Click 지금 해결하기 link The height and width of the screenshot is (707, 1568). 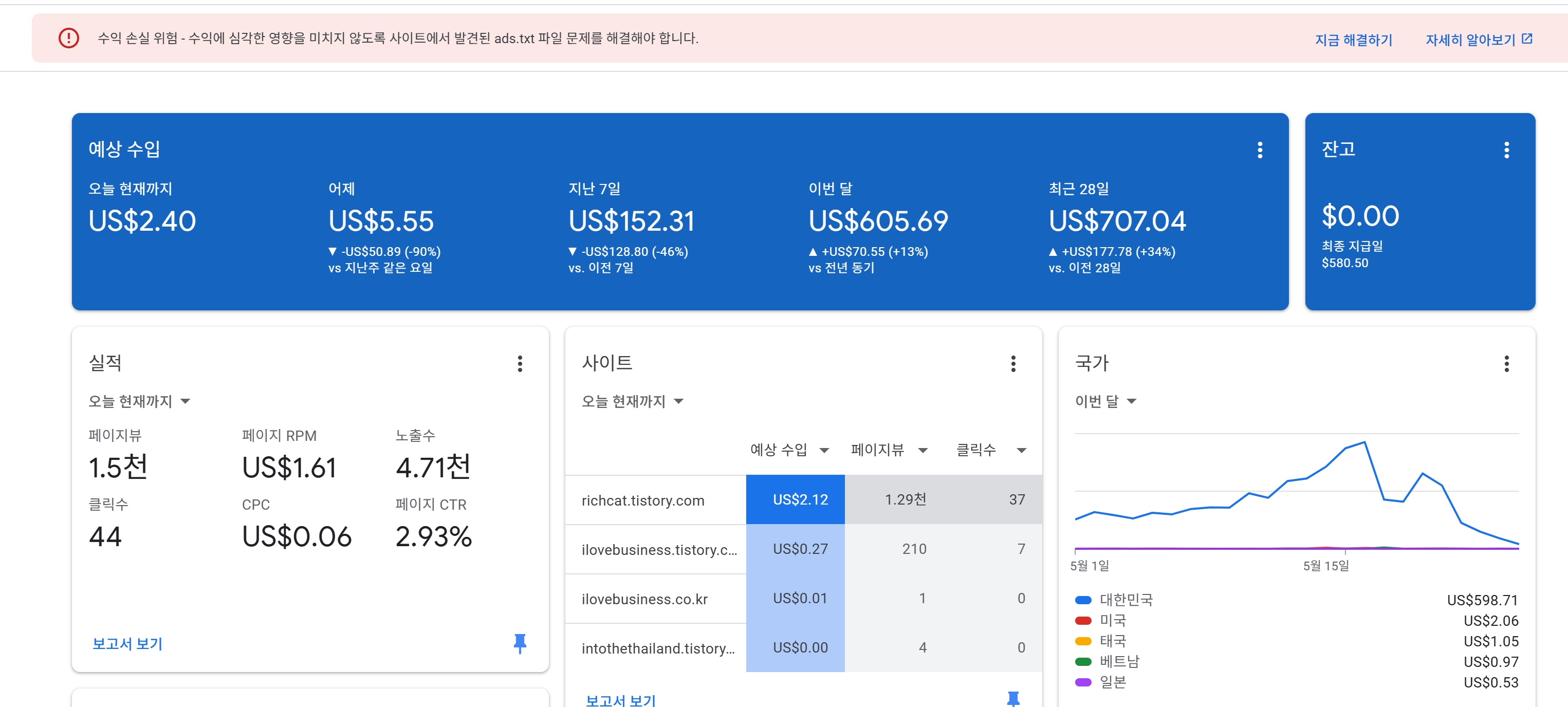[1353, 40]
